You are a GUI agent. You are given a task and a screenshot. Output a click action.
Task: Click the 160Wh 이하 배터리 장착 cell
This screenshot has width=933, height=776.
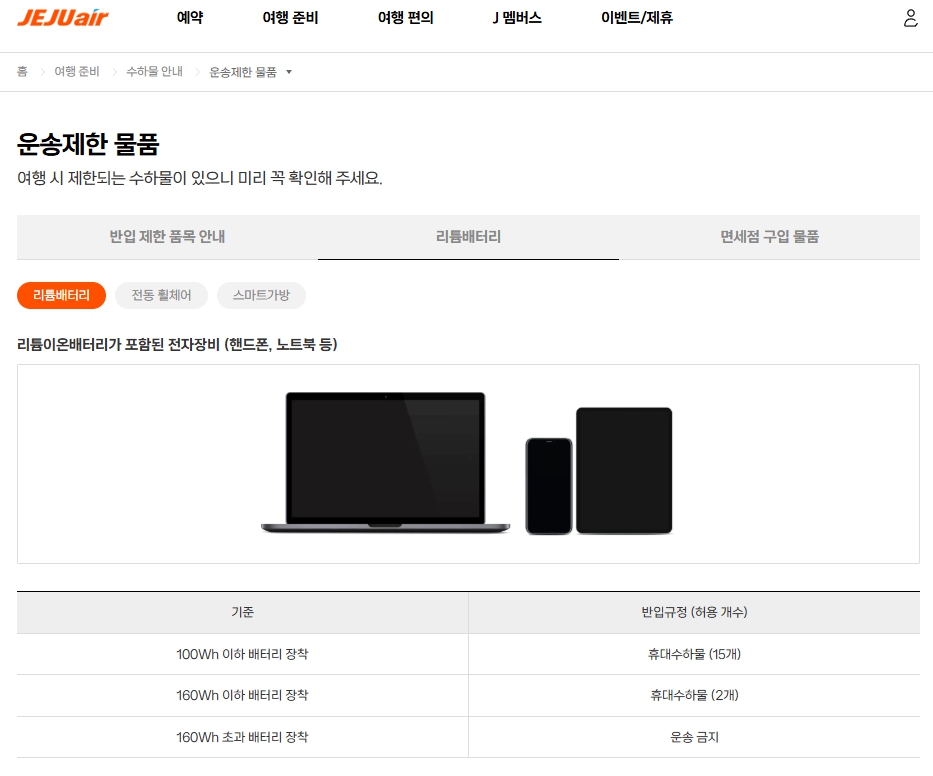tap(243, 695)
